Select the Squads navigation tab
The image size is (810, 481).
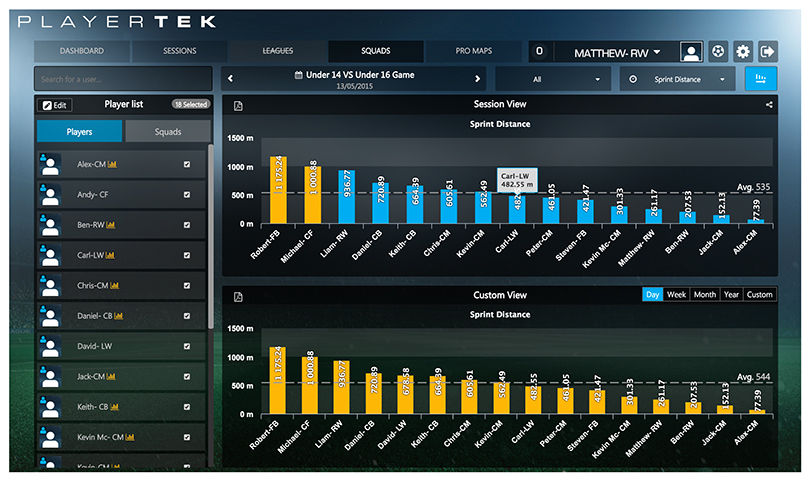pyautogui.click(x=376, y=51)
